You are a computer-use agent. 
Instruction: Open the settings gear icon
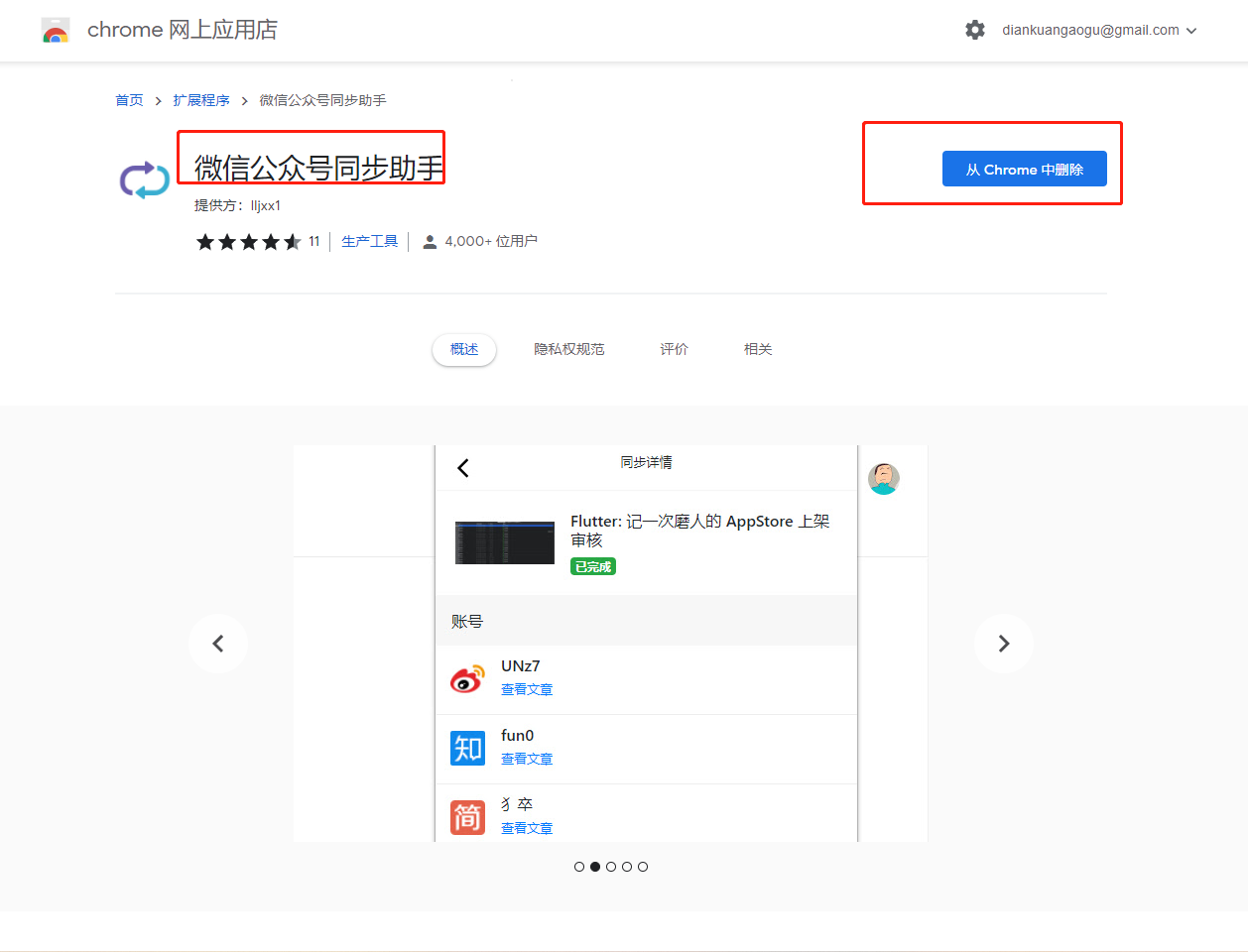(x=975, y=30)
